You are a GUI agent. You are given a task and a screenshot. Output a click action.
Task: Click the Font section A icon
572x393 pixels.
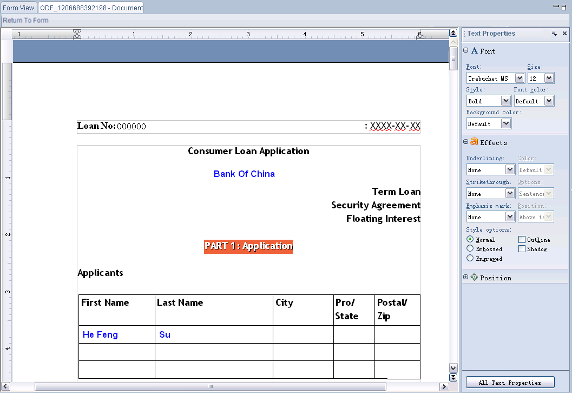coord(474,50)
